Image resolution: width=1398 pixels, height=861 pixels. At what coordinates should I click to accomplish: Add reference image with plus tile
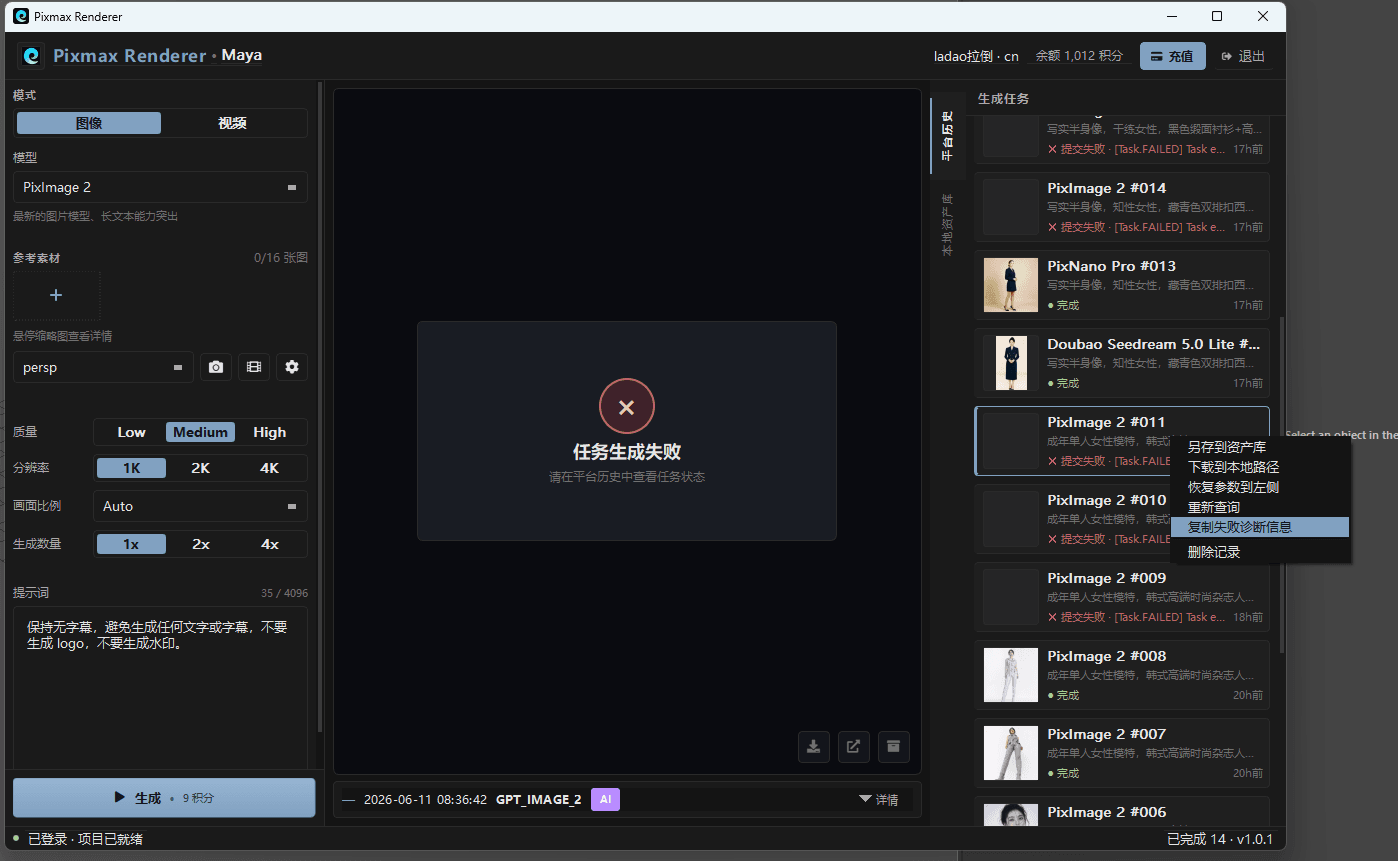pos(56,295)
